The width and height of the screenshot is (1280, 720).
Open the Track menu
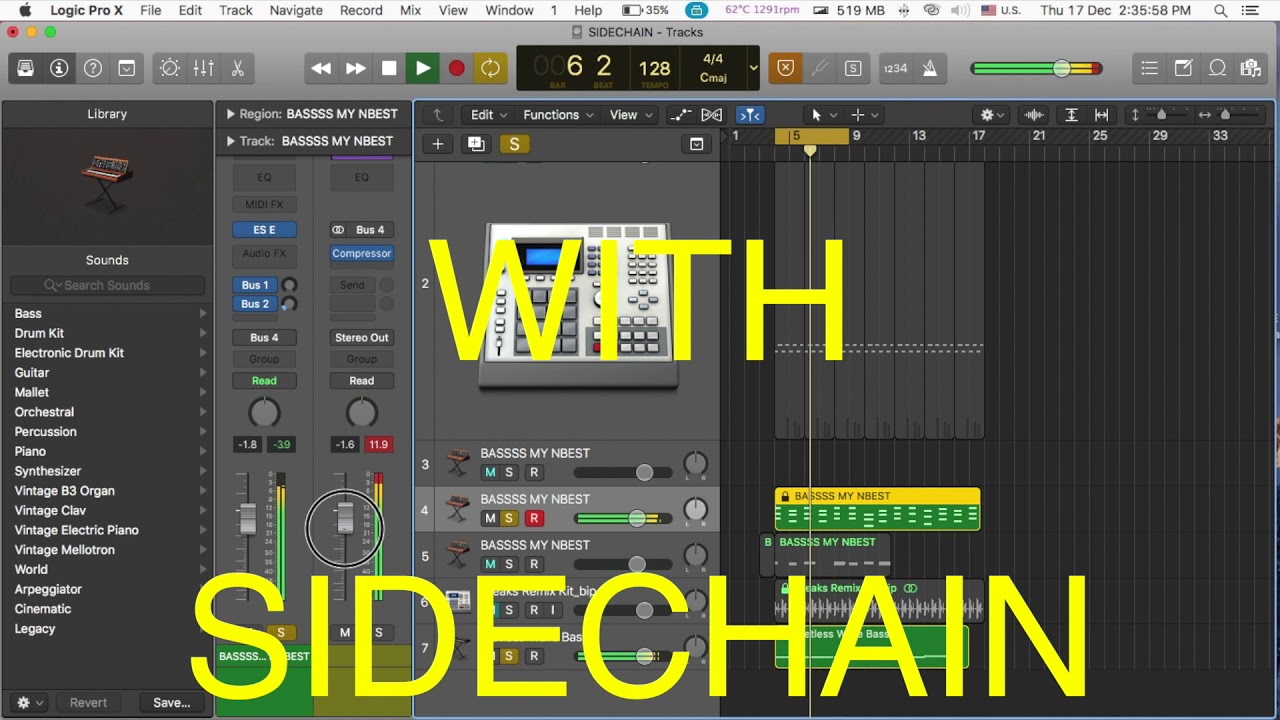tap(236, 10)
